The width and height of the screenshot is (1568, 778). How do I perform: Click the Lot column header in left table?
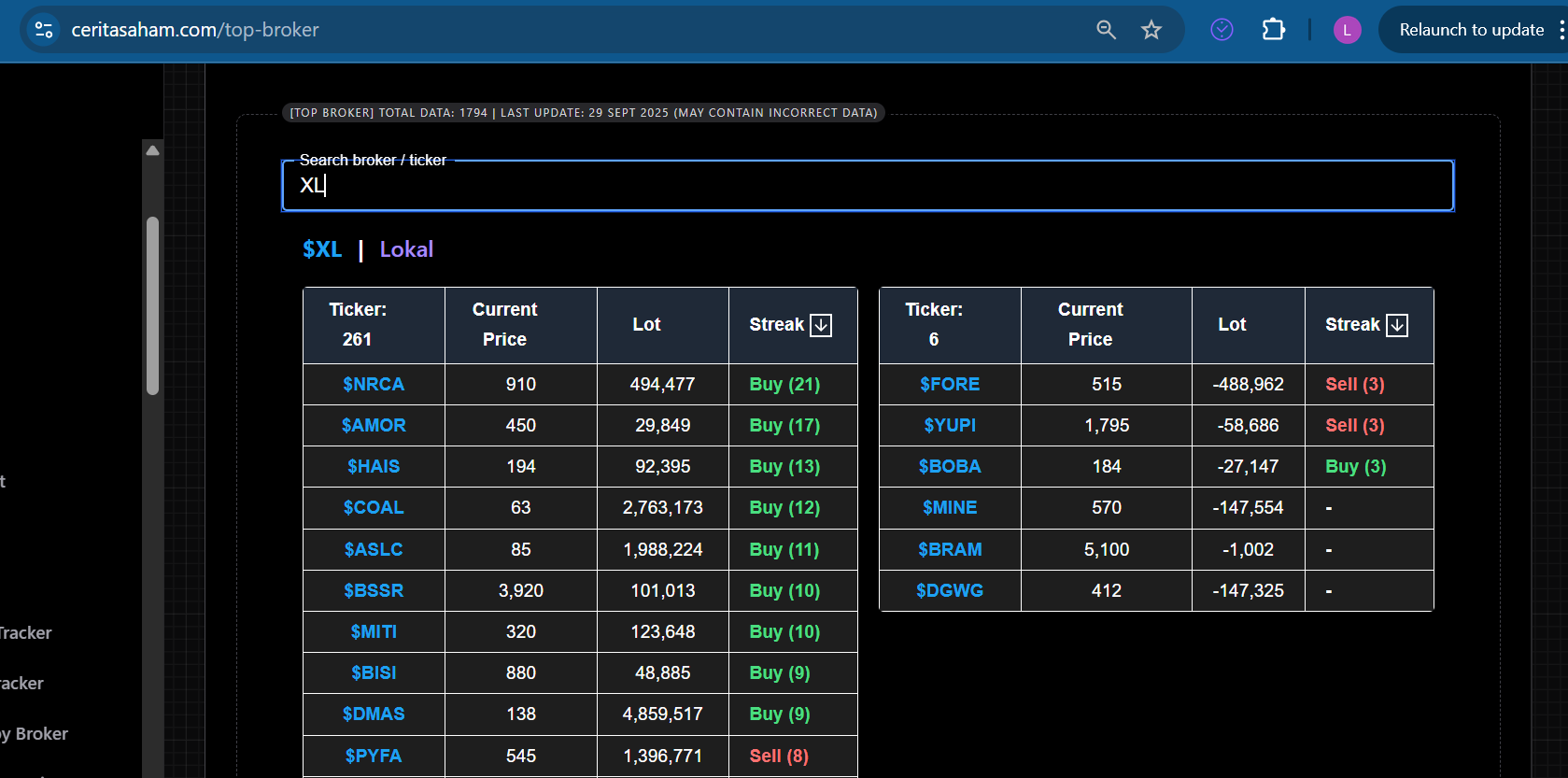[x=646, y=325]
